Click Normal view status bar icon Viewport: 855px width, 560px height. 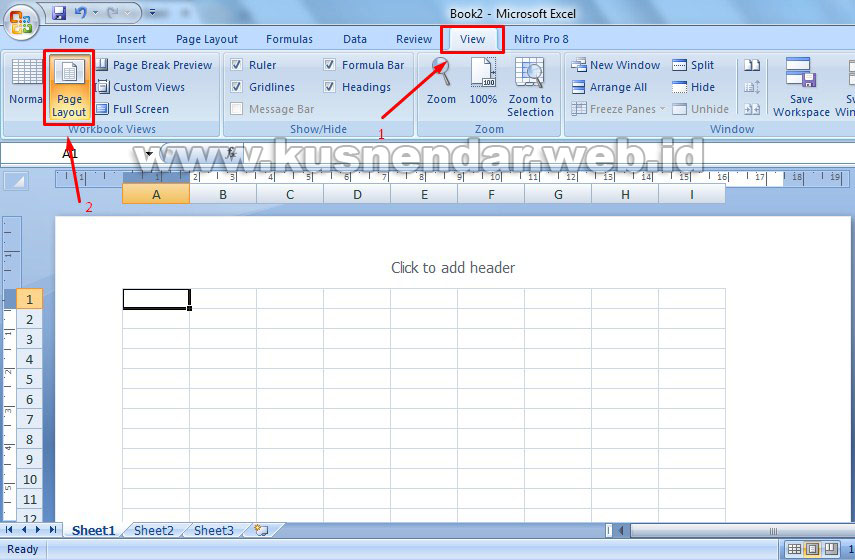click(x=794, y=549)
